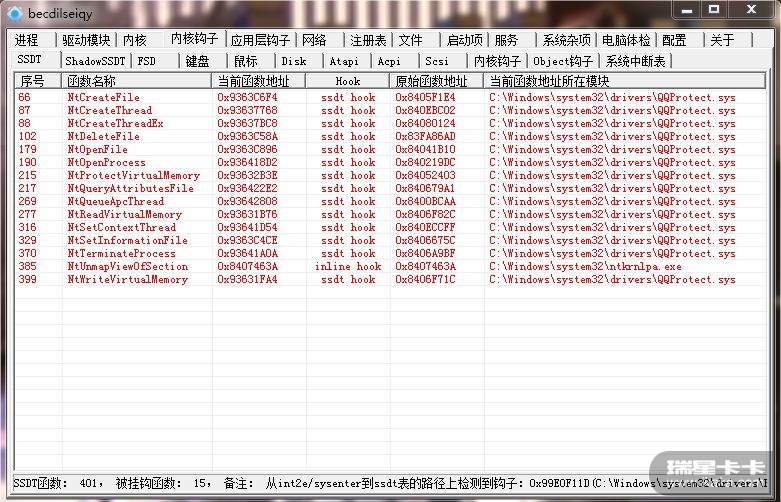
Task: Select the NtQueryAttributesFile row
Action: 390,188
